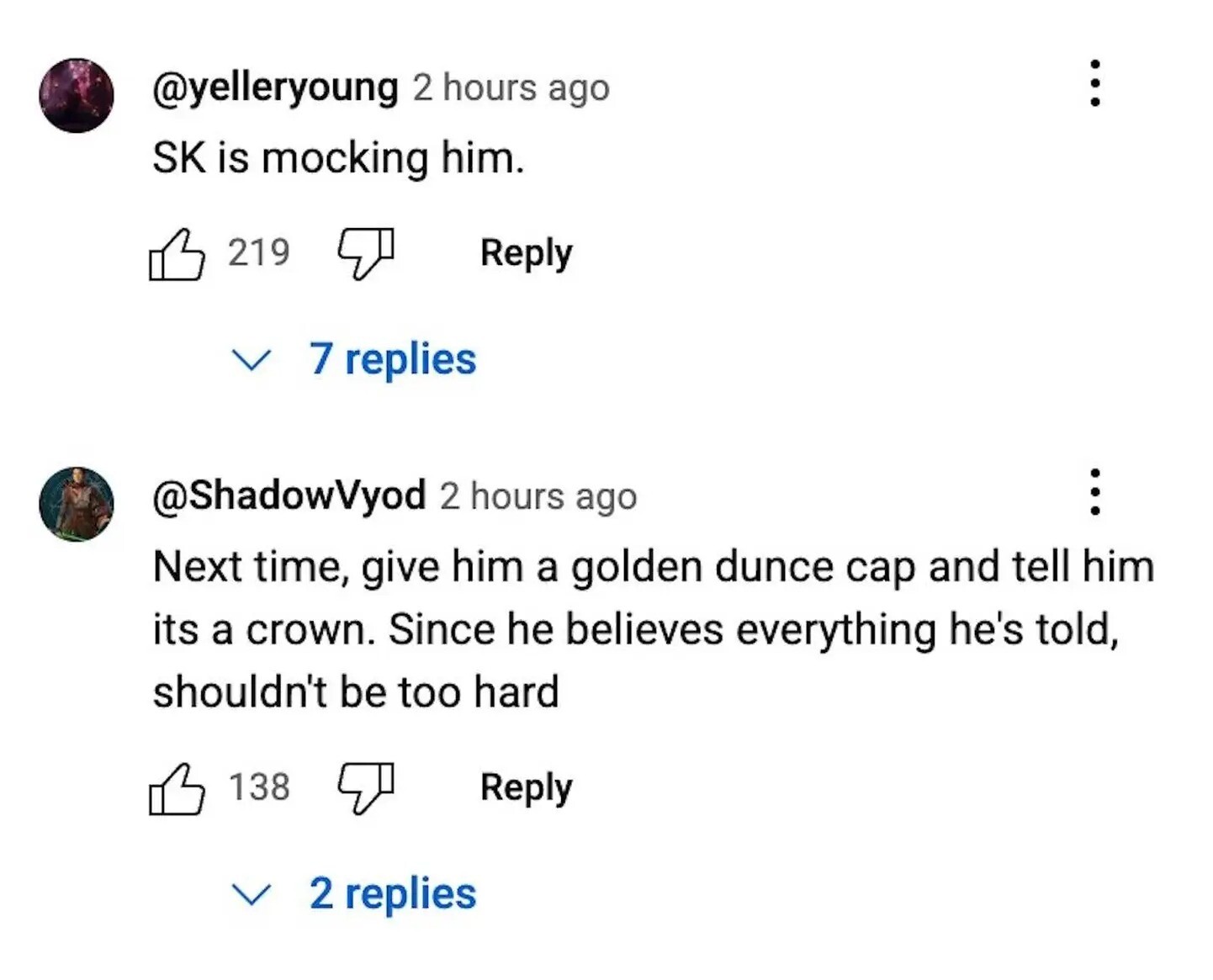
Task: Dislike the "SK is mocking him" comment
Action: 365,254
